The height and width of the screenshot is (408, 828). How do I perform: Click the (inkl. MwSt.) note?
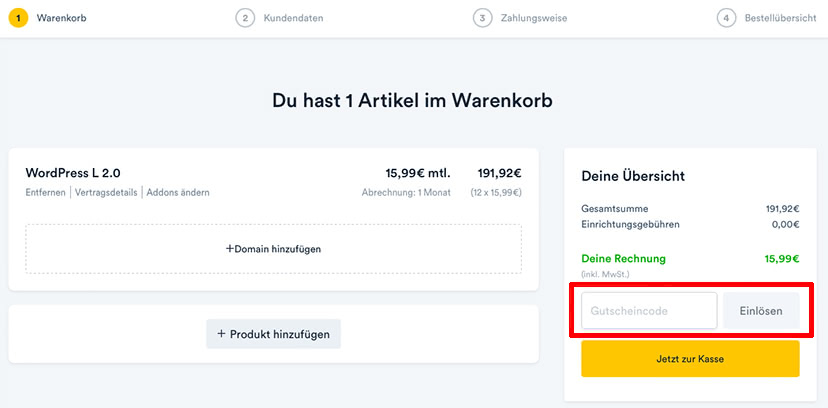606,274
